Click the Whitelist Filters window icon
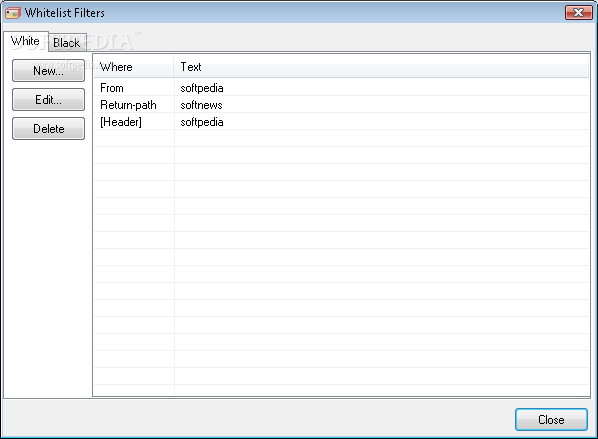The width and height of the screenshot is (598, 439). tap(12, 13)
